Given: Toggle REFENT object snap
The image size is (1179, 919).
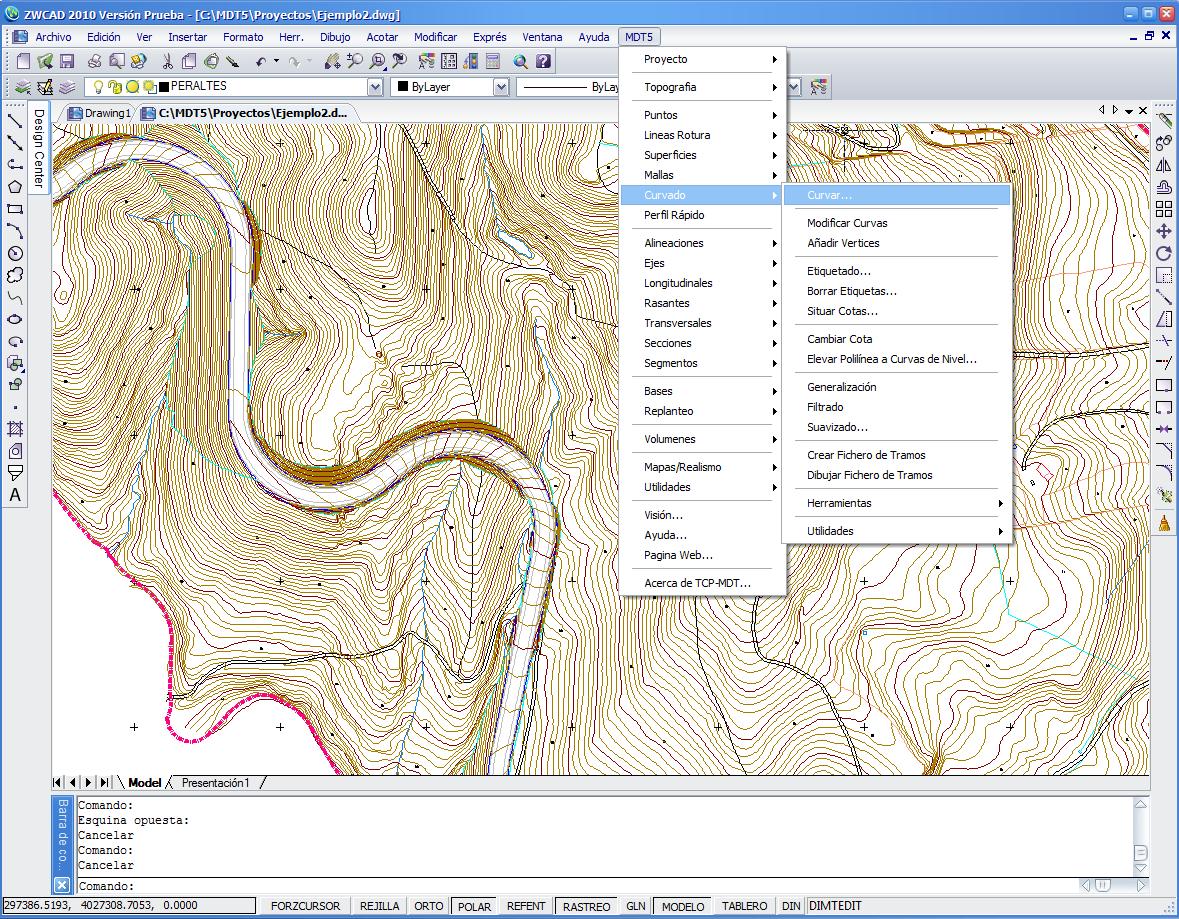Looking at the screenshot, I should click(526, 906).
